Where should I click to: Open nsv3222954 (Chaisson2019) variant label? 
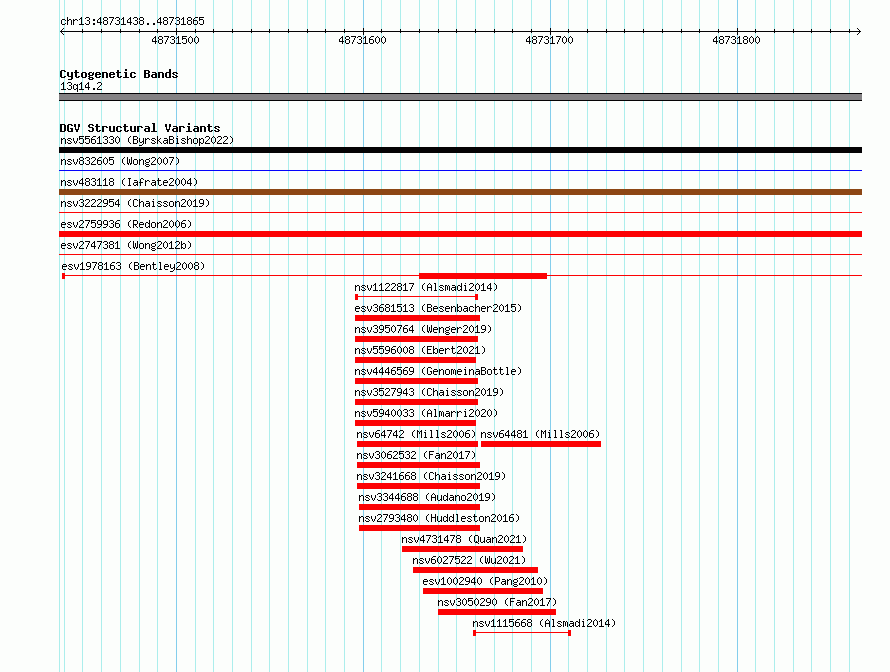click(135, 203)
